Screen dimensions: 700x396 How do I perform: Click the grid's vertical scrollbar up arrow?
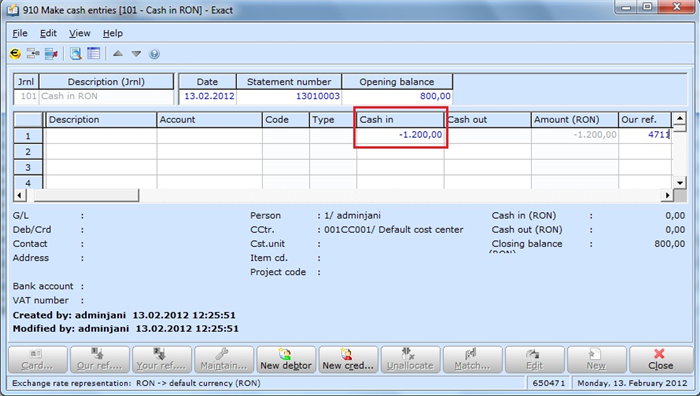[679, 118]
